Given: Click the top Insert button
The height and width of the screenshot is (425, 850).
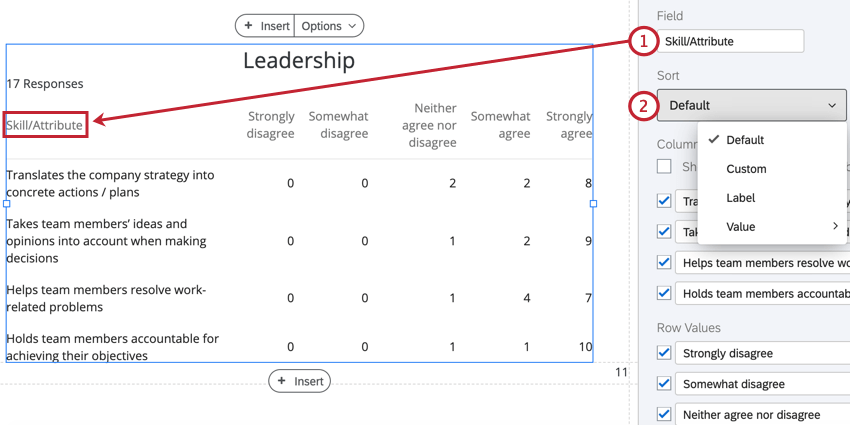Looking at the screenshot, I should [265, 26].
